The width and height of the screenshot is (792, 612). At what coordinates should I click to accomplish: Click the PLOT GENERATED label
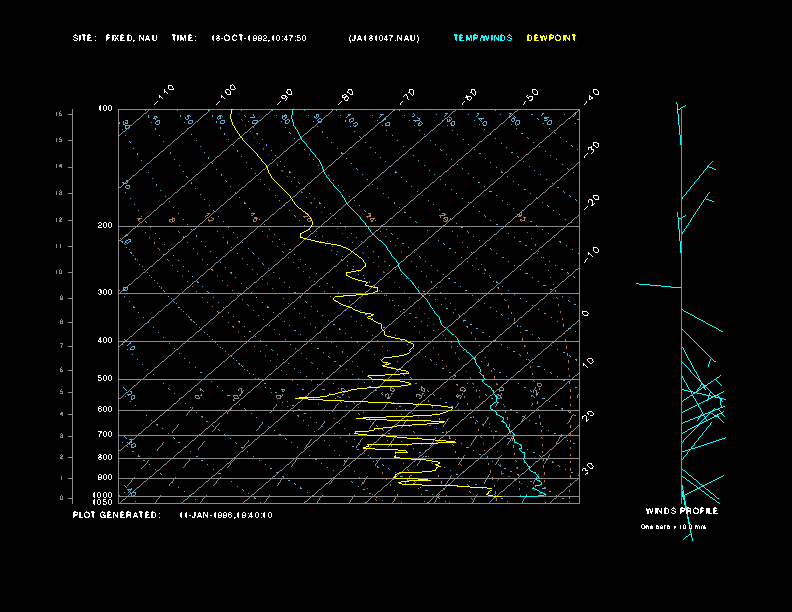point(116,515)
